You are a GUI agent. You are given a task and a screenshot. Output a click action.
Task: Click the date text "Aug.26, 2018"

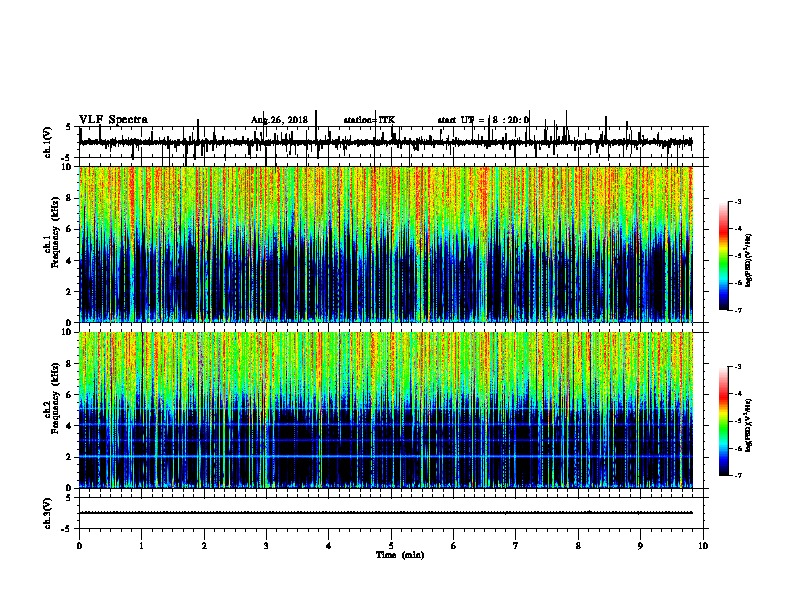tap(279, 120)
